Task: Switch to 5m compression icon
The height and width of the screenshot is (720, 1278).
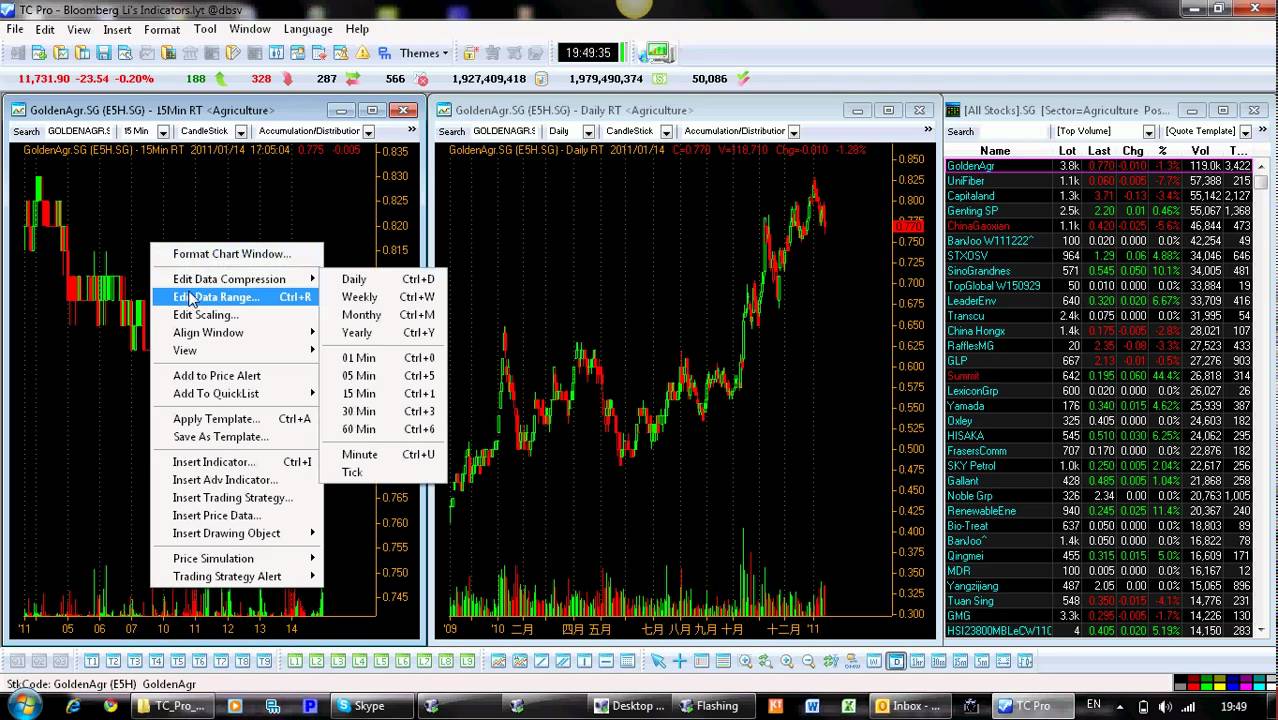Action: 981,661
